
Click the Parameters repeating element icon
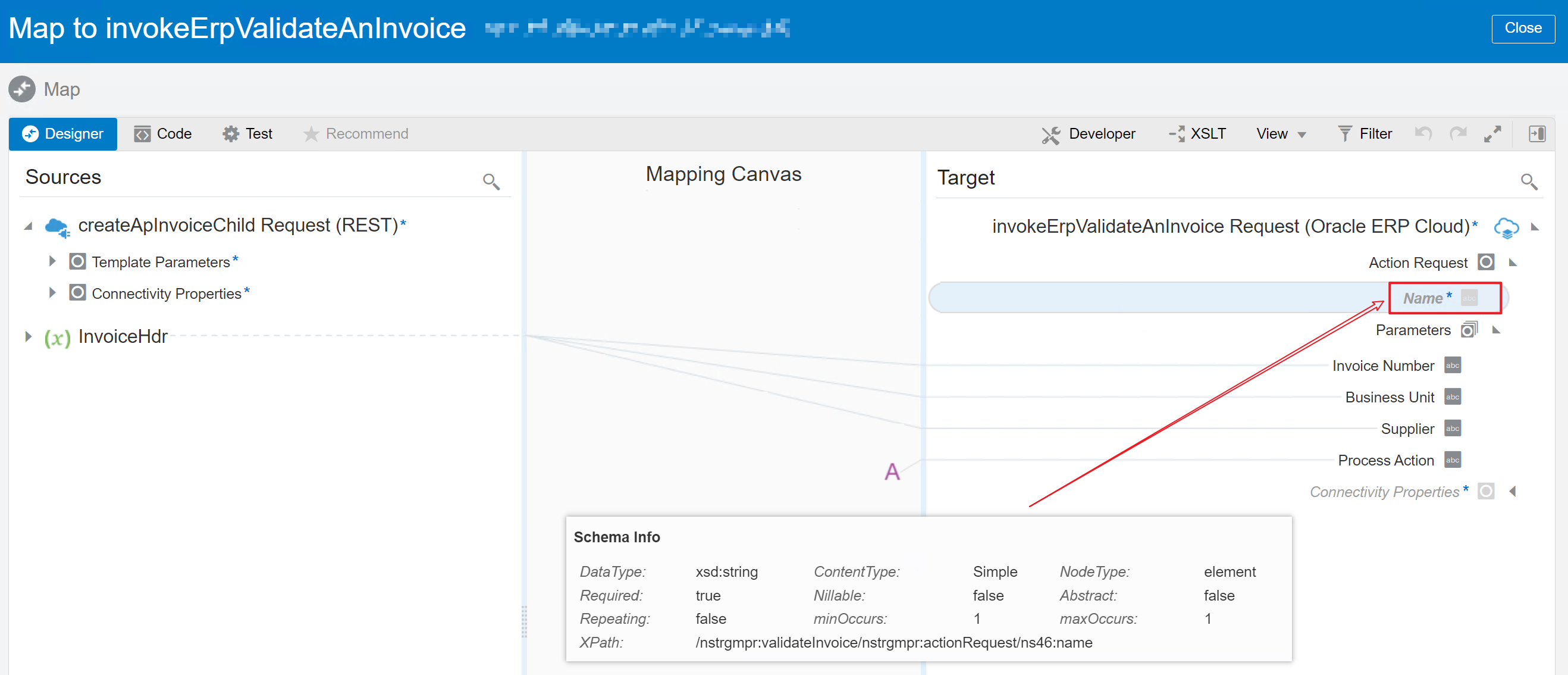click(x=1469, y=330)
